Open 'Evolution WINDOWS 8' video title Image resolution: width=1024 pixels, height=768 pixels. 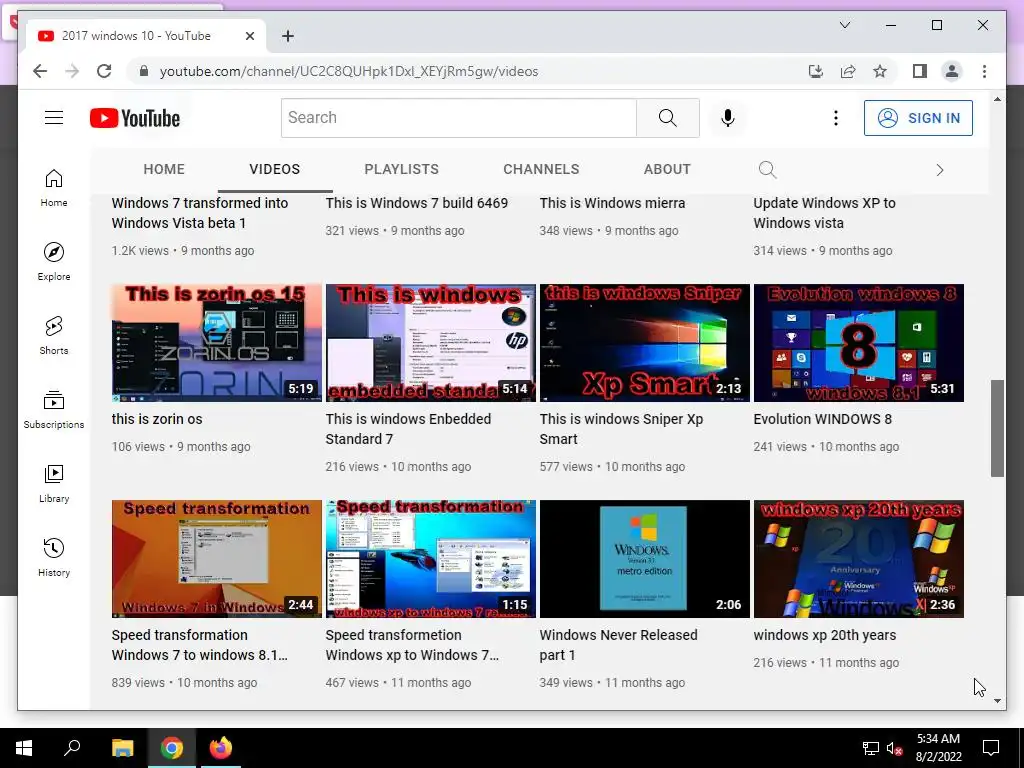(822, 419)
